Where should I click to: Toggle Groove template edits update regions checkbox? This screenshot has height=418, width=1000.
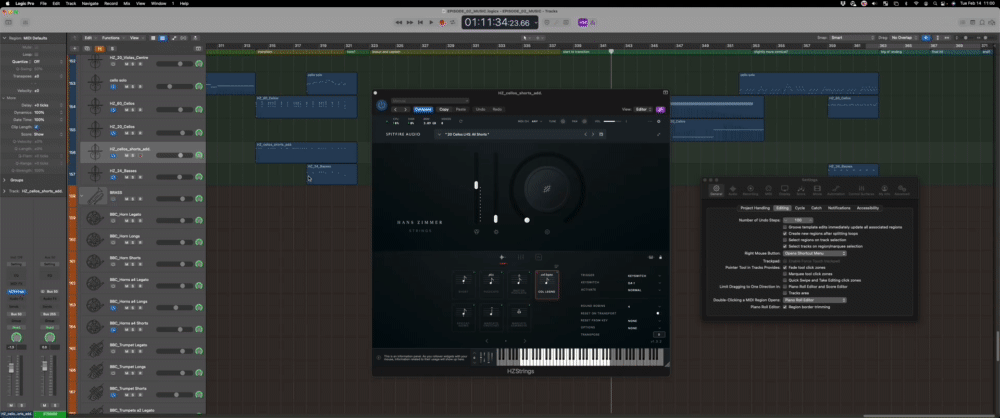pyautogui.click(x=784, y=227)
